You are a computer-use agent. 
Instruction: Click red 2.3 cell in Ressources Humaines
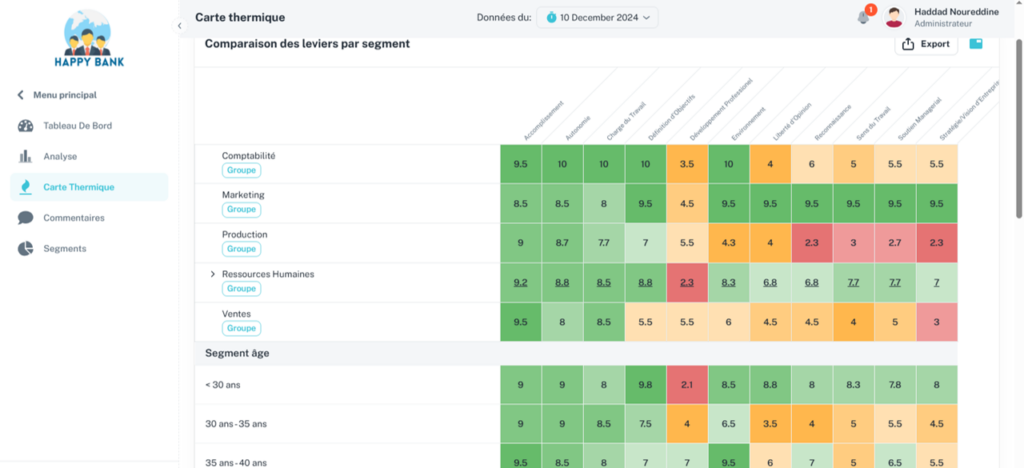tap(686, 283)
